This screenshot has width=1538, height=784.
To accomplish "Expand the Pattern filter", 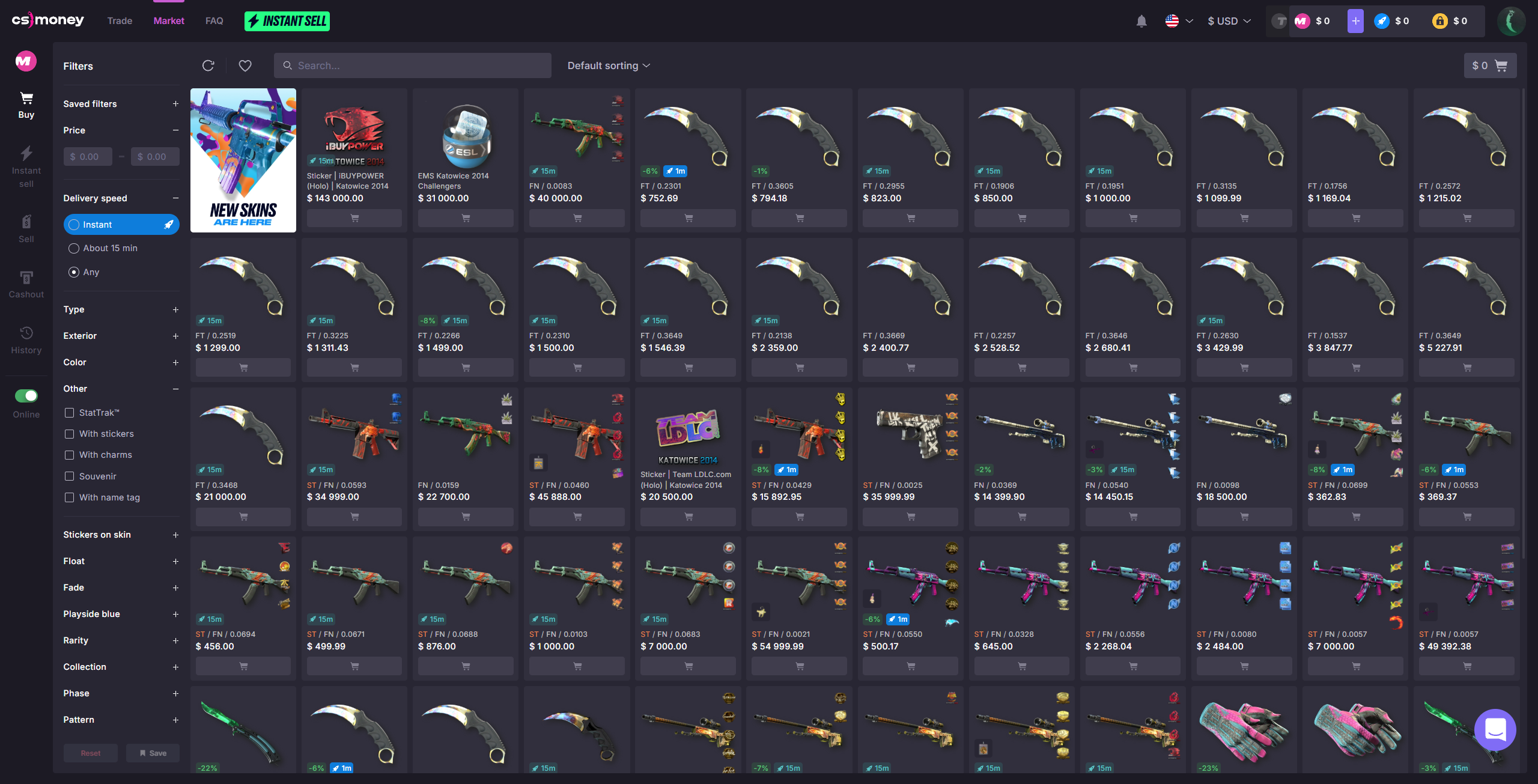I will tap(121, 720).
